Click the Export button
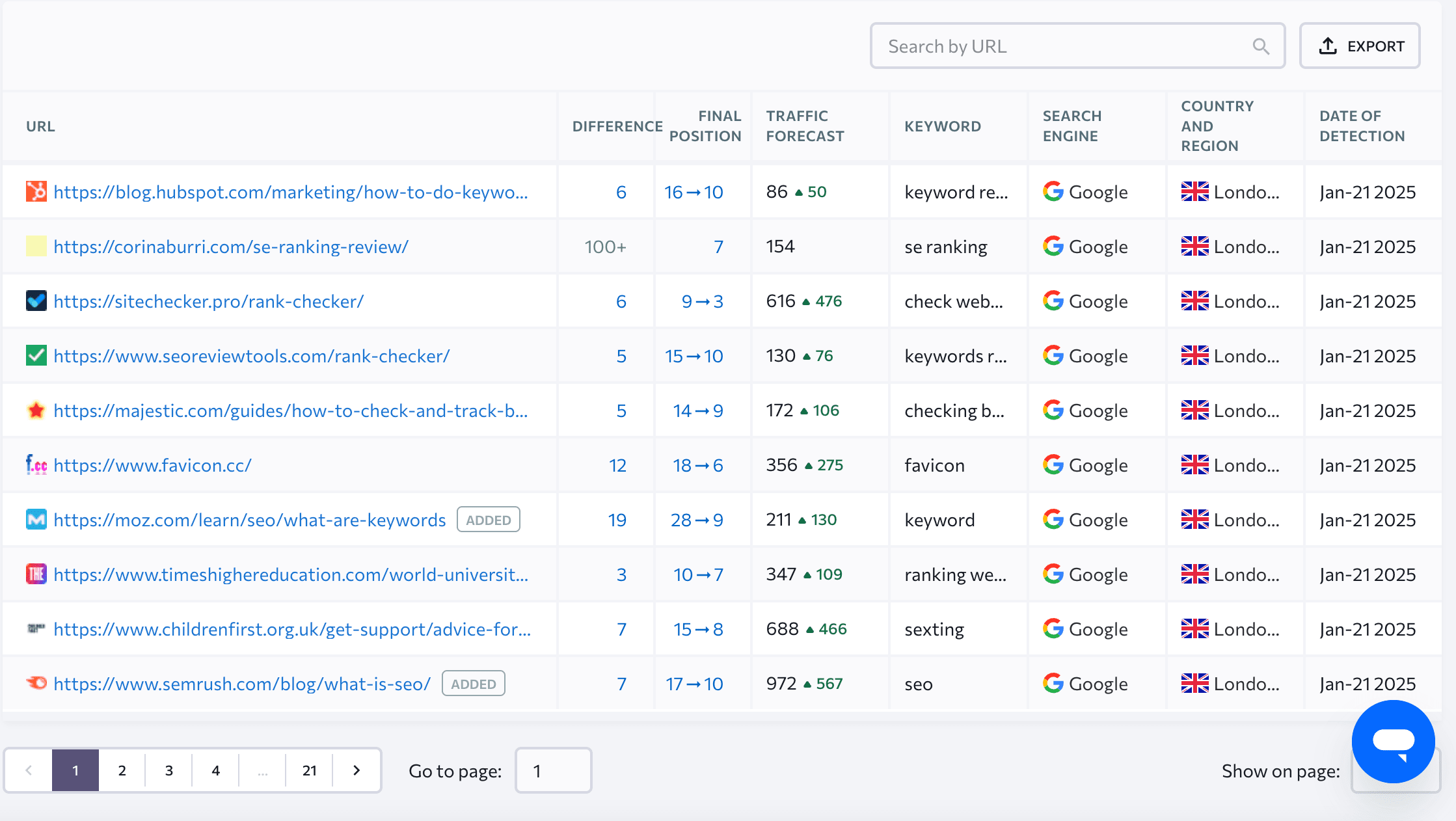Viewport: 1456px width, 821px height. tap(1362, 45)
